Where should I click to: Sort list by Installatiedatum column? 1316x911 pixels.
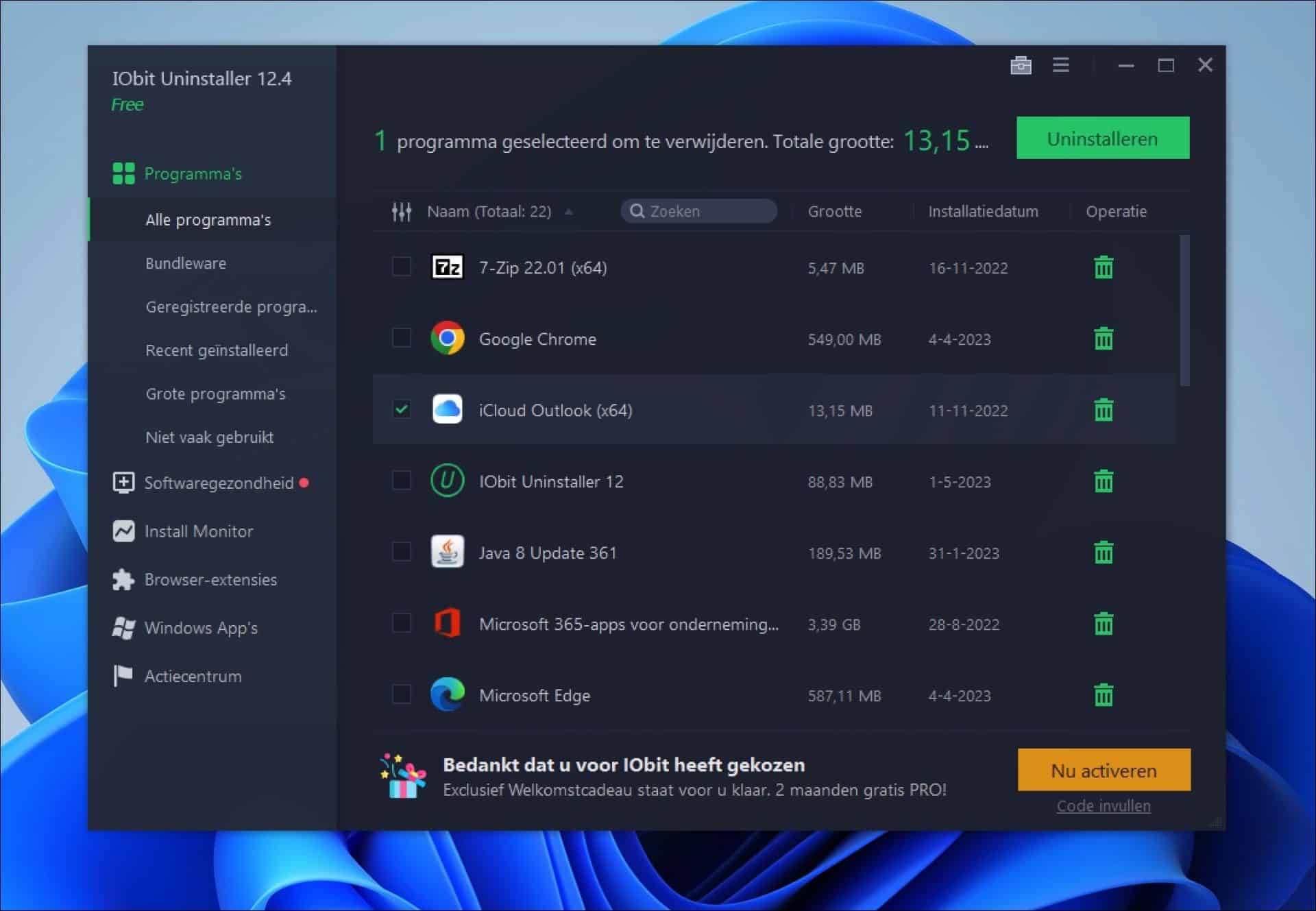point(983,211)
